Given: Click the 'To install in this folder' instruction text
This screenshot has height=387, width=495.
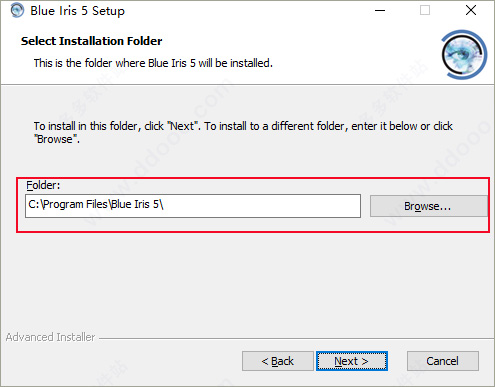Looking at the screenshot, I should coord(243,133).
